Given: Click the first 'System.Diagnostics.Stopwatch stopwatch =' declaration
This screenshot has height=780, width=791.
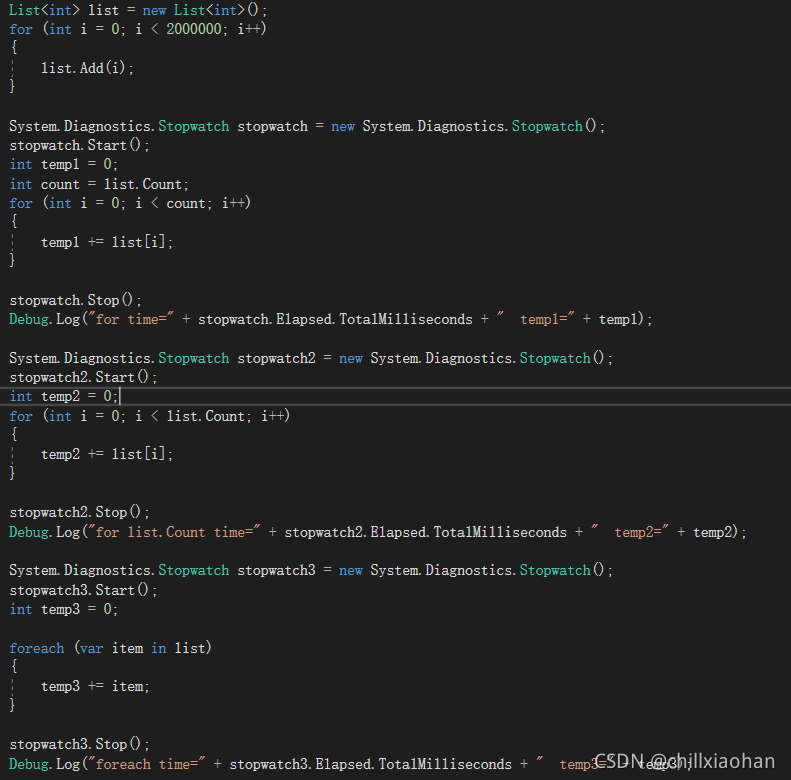Looking at the screenshot, I should pyautogui.click(x=307, y=126).
